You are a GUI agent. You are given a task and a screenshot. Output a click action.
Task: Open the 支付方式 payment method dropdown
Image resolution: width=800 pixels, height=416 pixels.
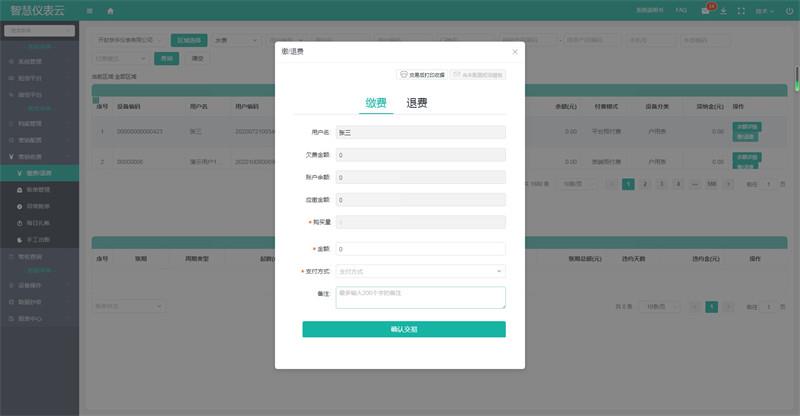click(420, 271)
